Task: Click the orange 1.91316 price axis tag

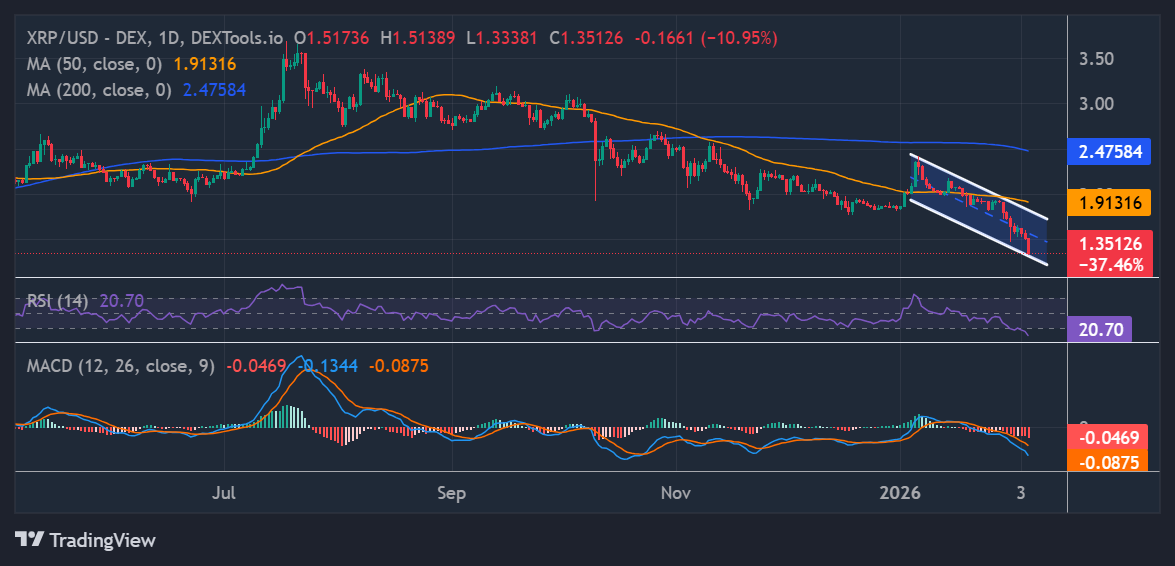Action: pos(1109,203)
